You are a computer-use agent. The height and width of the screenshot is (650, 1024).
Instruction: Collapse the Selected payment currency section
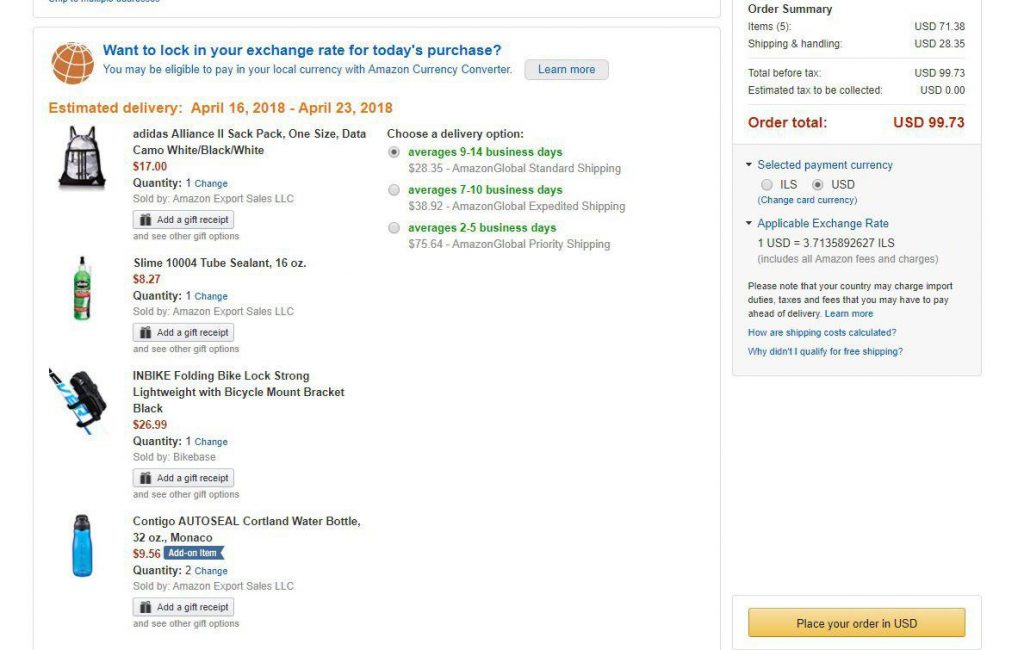click(750, 165)
